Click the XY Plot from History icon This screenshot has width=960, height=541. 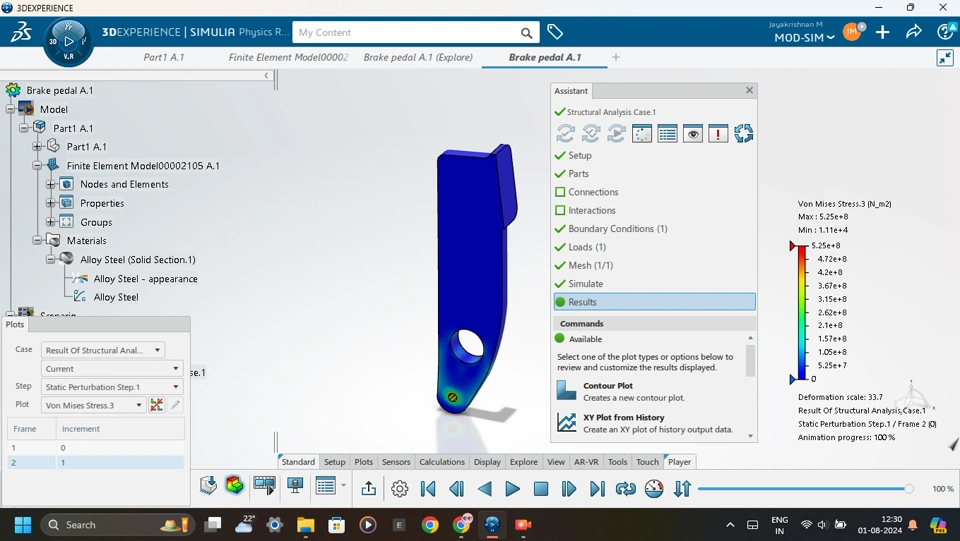566,422
